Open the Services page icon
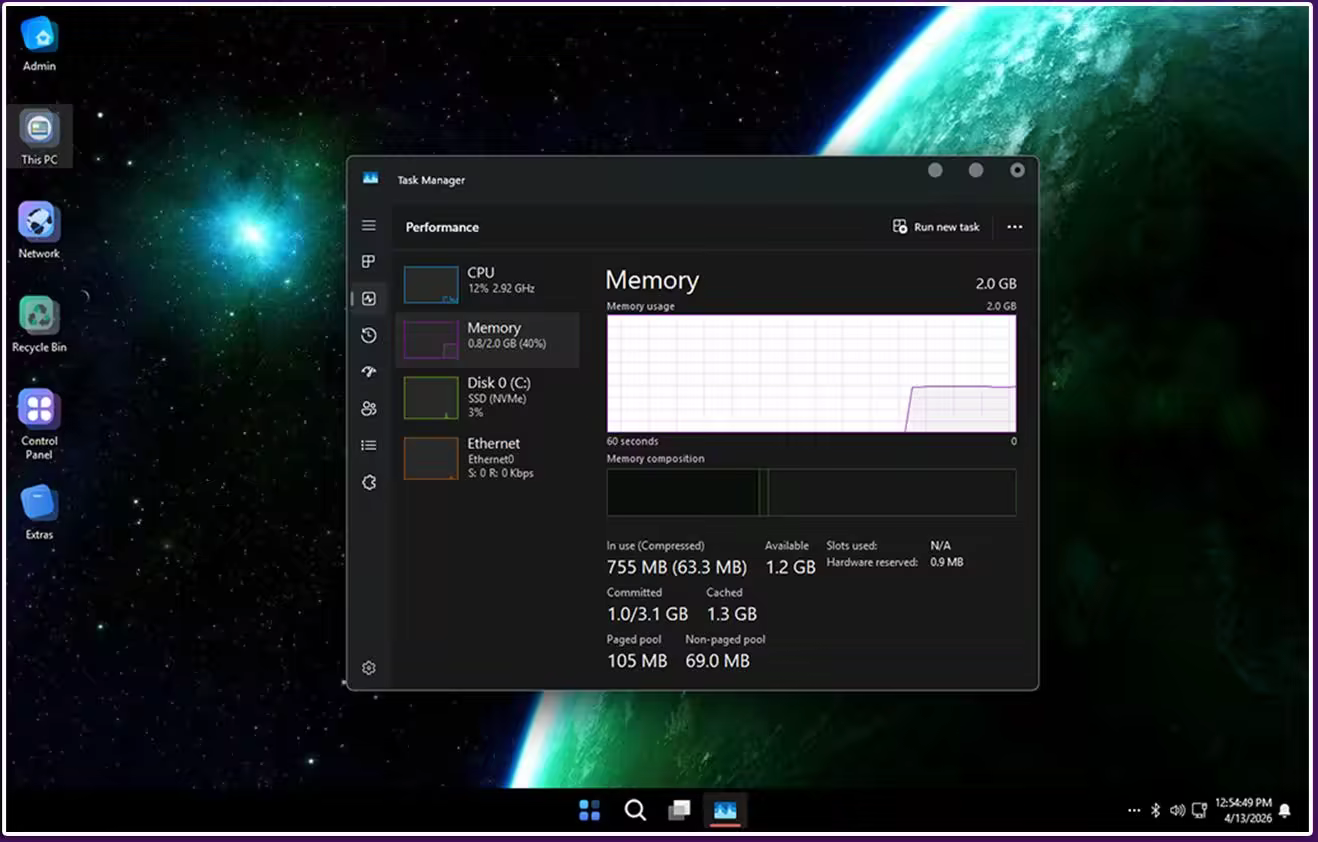Screen dimensions: 1318x842 tap(369, 482)
